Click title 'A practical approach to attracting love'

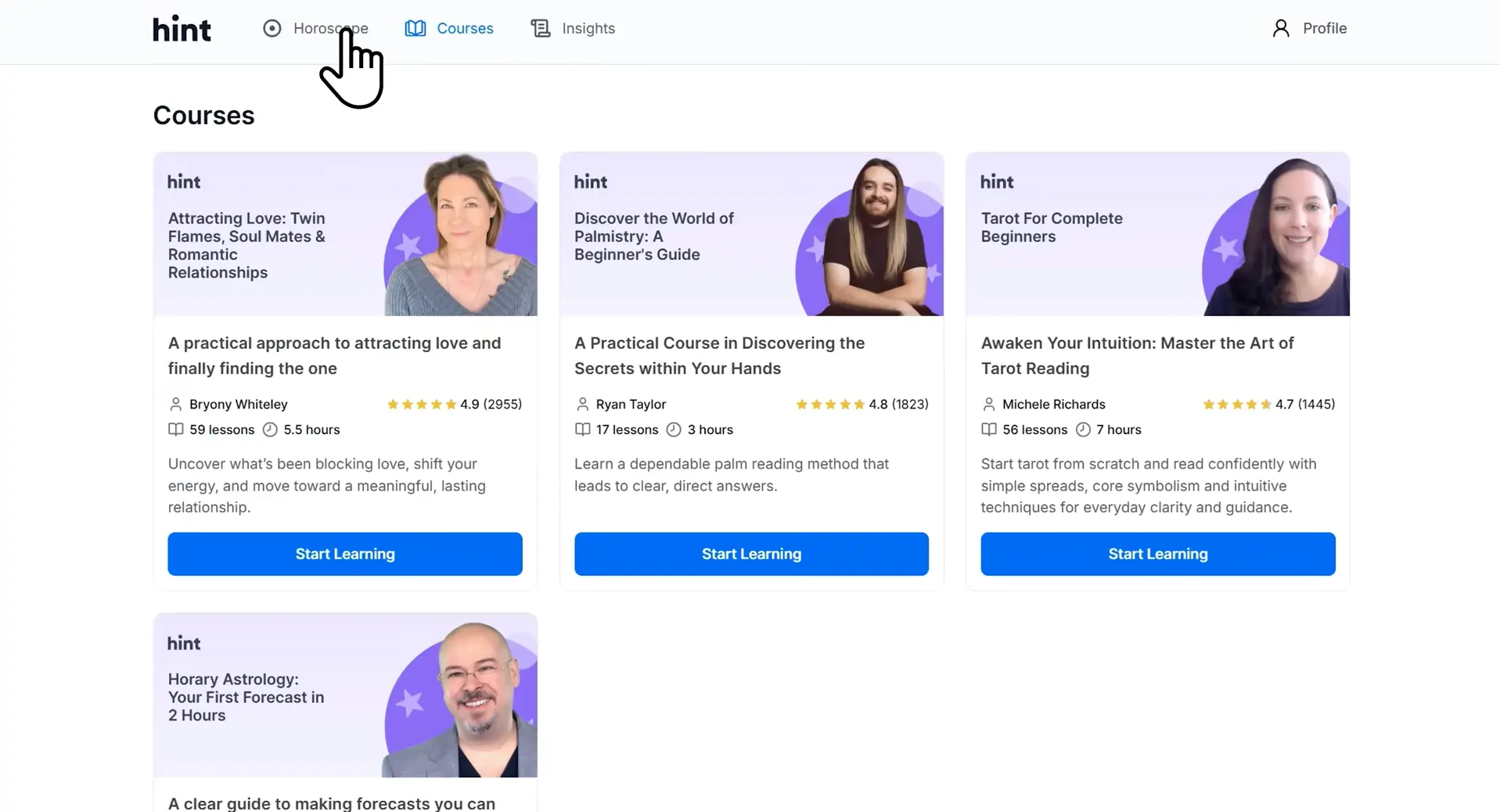(334, 356)
